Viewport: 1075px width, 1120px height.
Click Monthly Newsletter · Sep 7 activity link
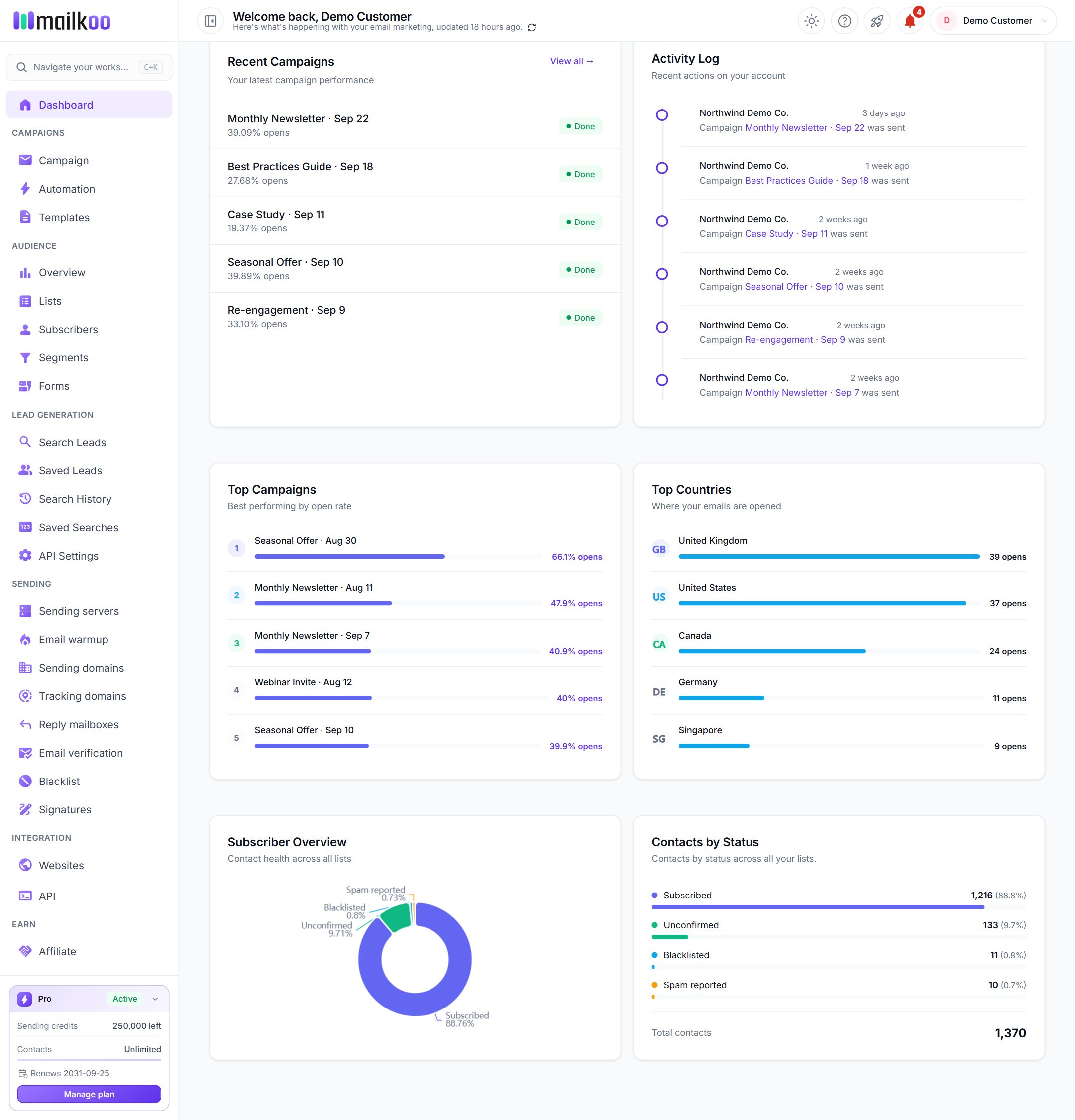click(x=802, y=393)
